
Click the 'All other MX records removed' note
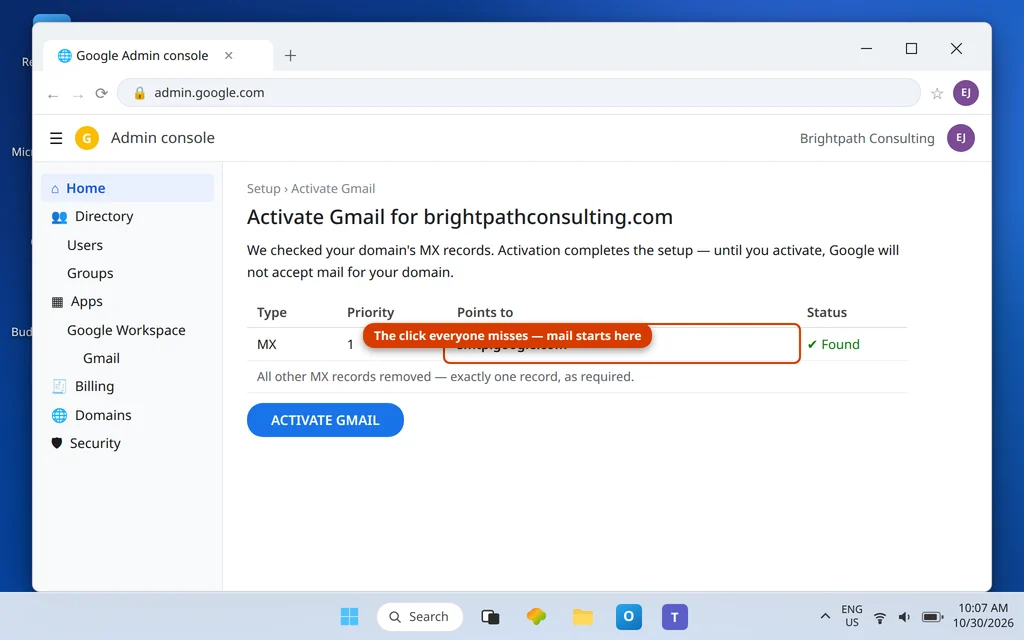click(x=445, y=377)
